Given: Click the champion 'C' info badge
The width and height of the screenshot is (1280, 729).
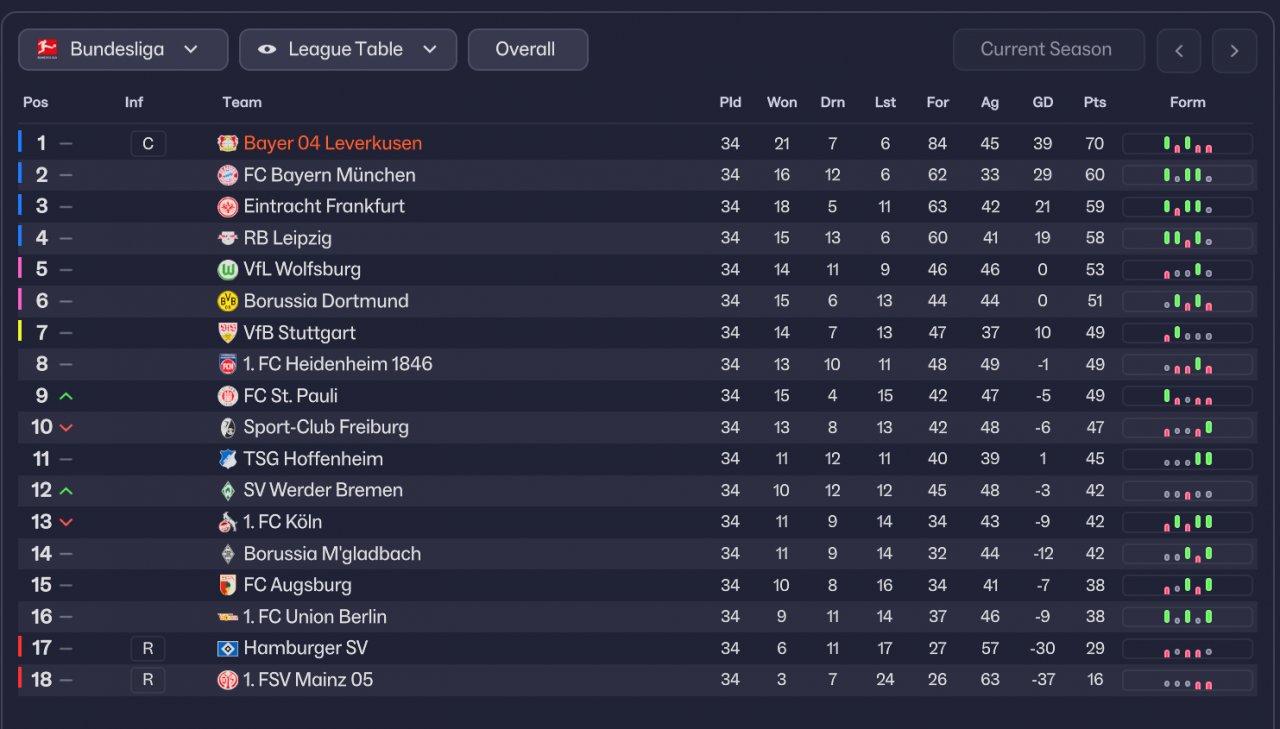Looking at the screenshot, I should click(x=148, y=144).
